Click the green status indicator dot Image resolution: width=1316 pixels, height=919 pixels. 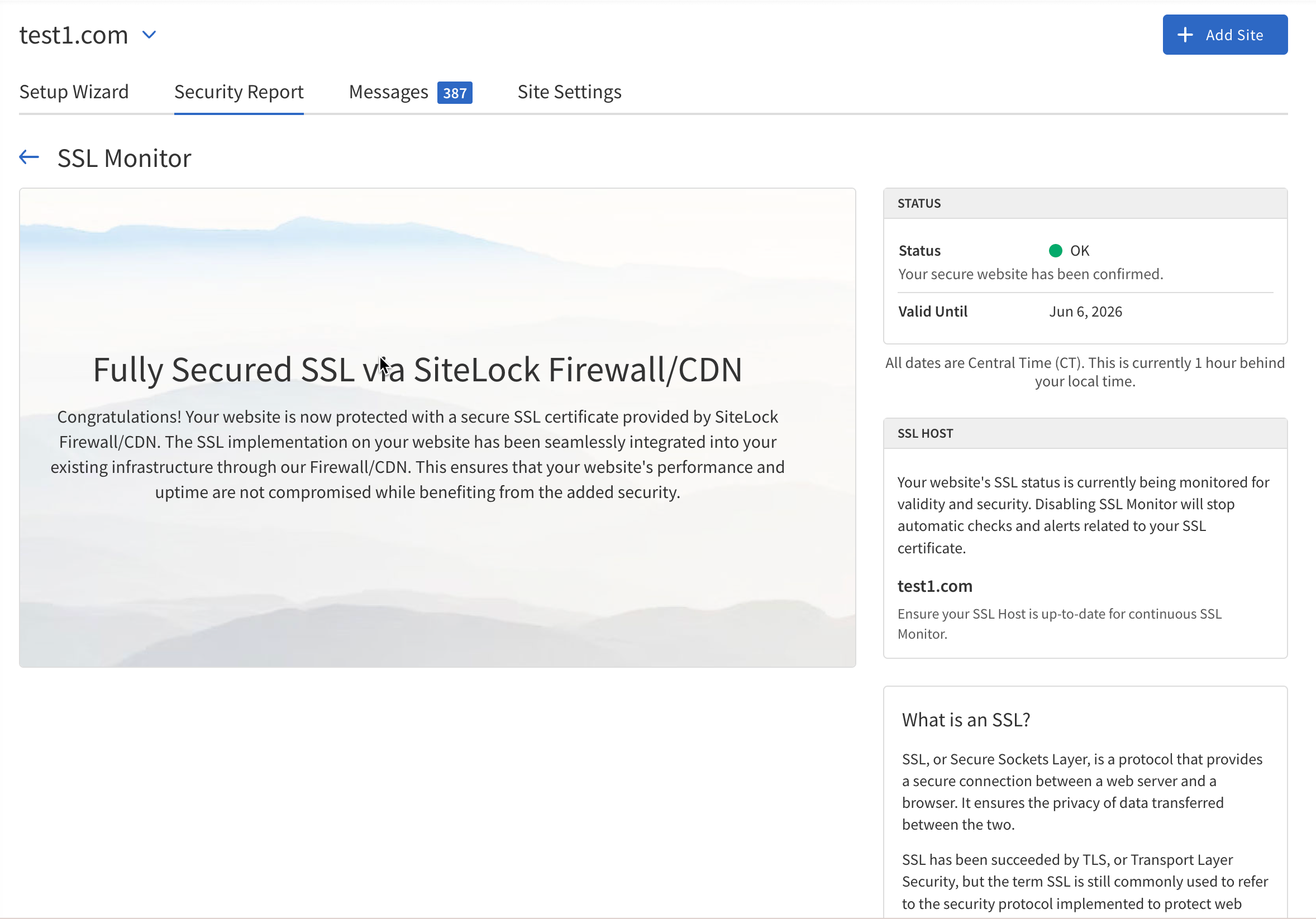tap(1055, 250)
